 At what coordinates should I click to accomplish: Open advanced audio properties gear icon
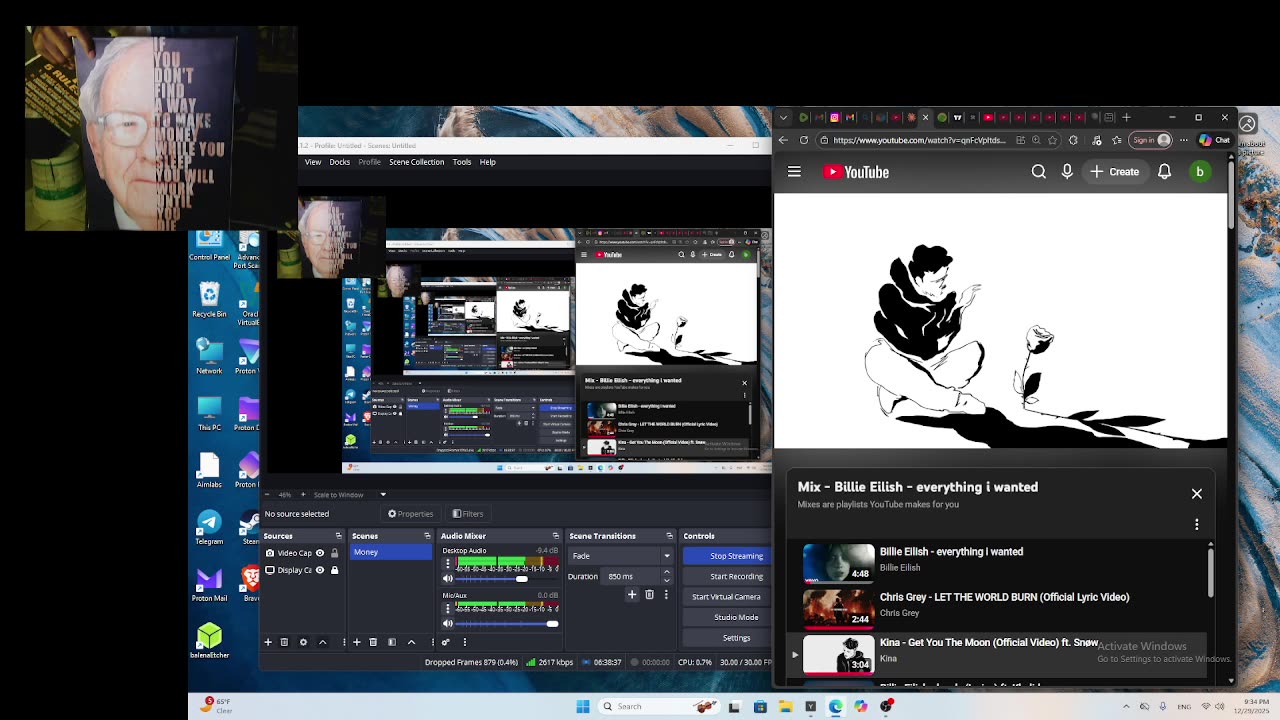pyautogui.click(x=446, y=642)
